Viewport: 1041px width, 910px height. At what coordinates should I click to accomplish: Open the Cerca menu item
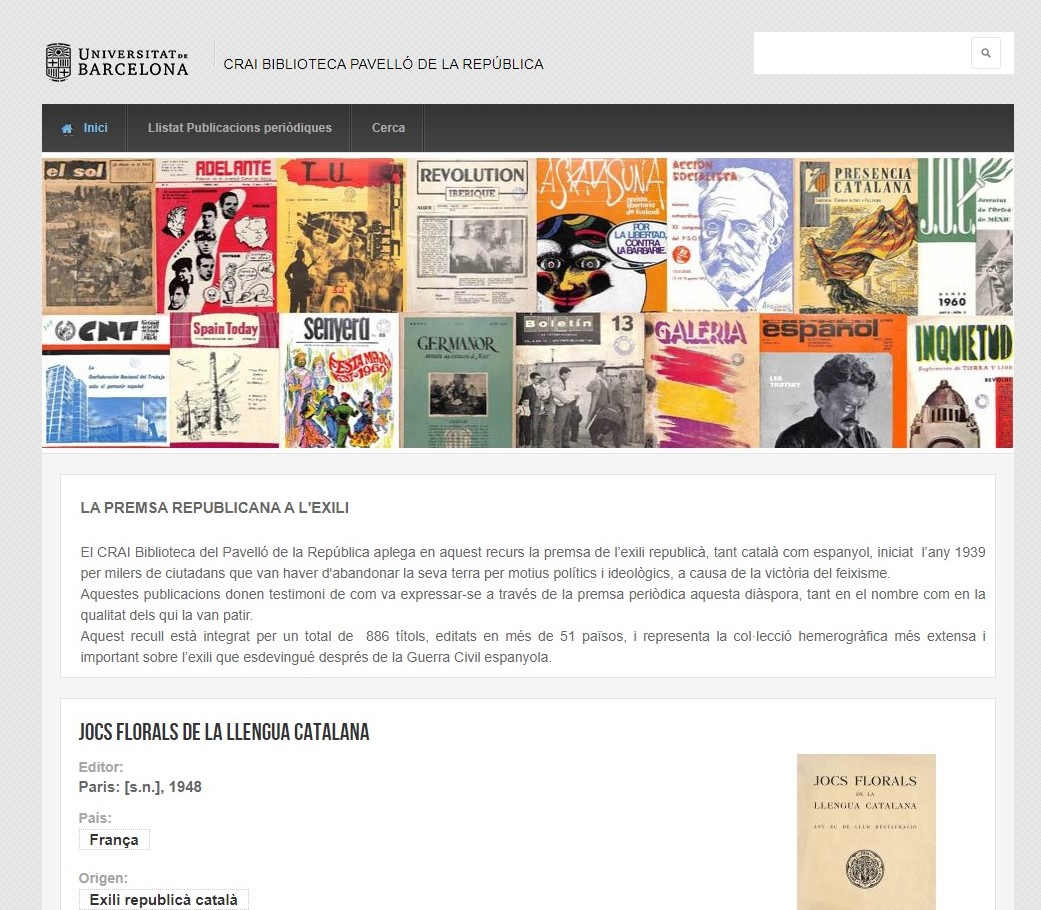pos(388,128)
